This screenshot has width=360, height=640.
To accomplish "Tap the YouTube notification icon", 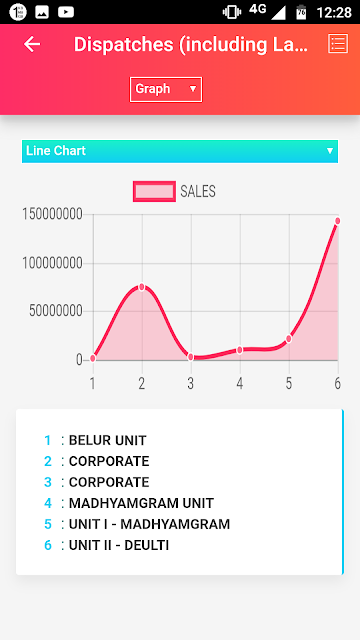I will click(66, 12).
